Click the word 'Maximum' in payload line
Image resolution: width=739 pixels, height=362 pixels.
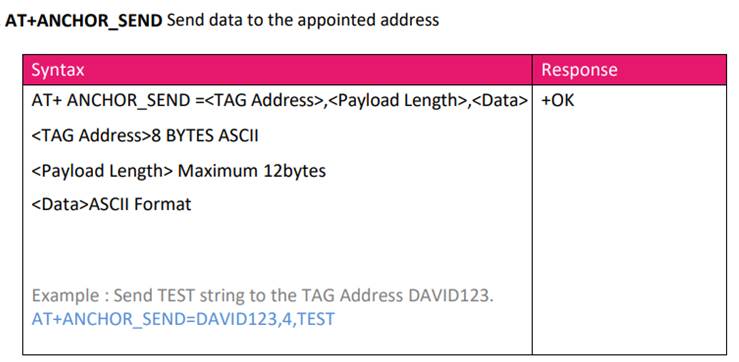pyautogui.click(x=217, y=170)
